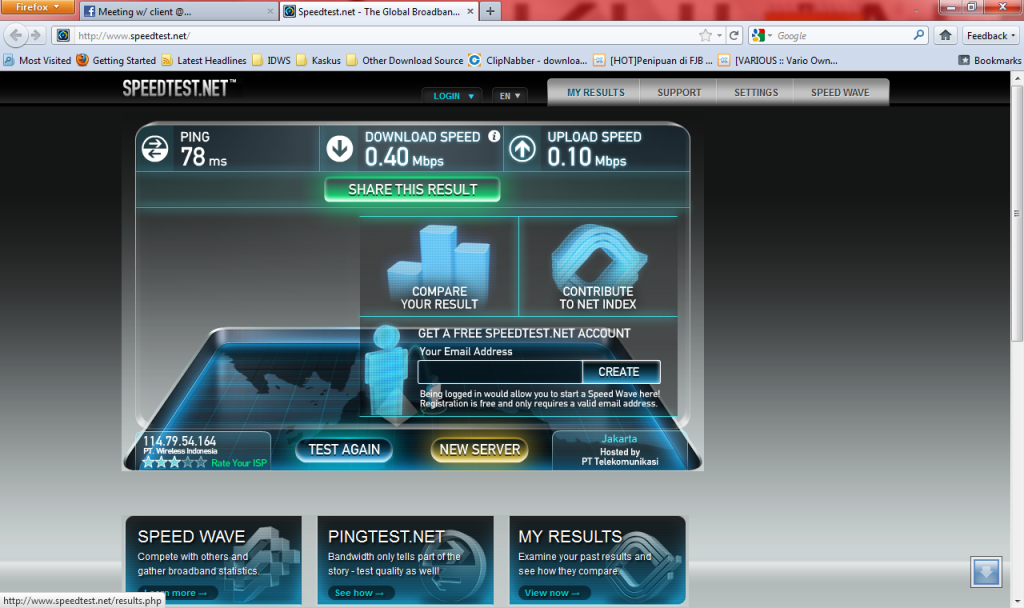Open the Other Download Source bookmark folder
The width and height of the screenshot is (1024, 608).
(x=405, y=60)
